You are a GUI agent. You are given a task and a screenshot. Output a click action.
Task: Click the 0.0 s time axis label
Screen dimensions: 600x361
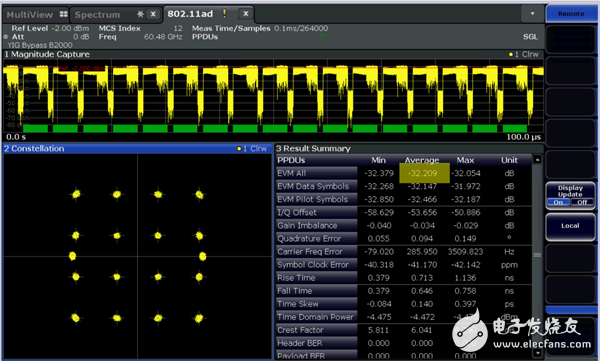click(x=16, y=137)
